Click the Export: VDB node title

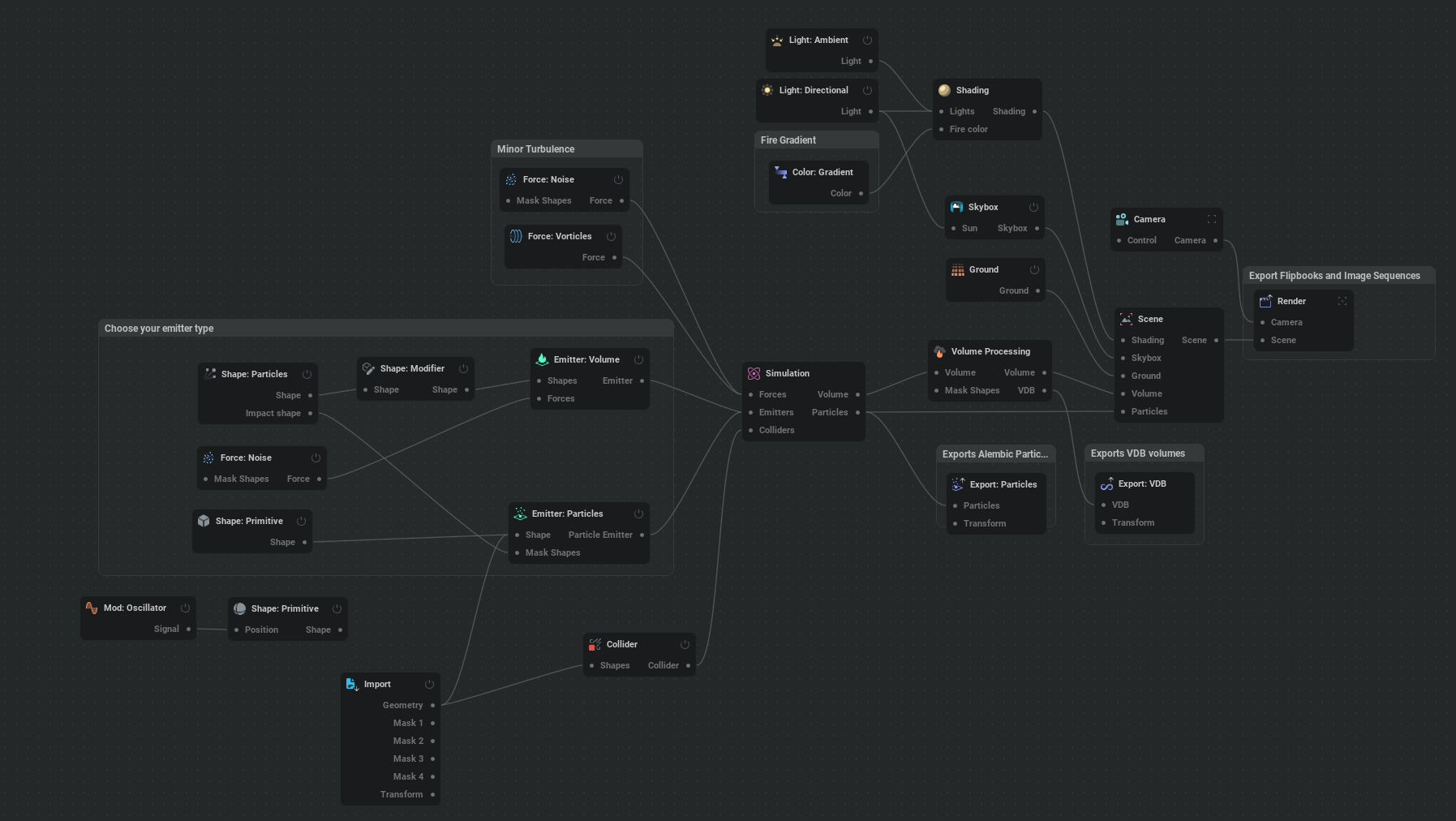click(1142, 484)
